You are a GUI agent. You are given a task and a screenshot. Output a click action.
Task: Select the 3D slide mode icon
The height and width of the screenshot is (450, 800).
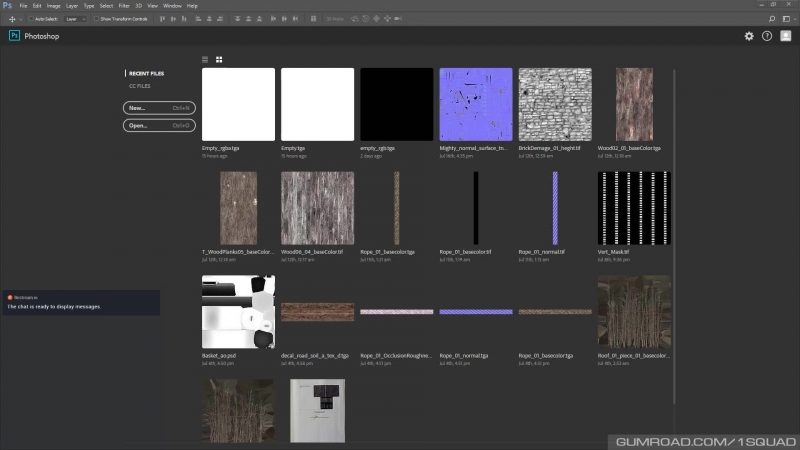coord(387,19)
